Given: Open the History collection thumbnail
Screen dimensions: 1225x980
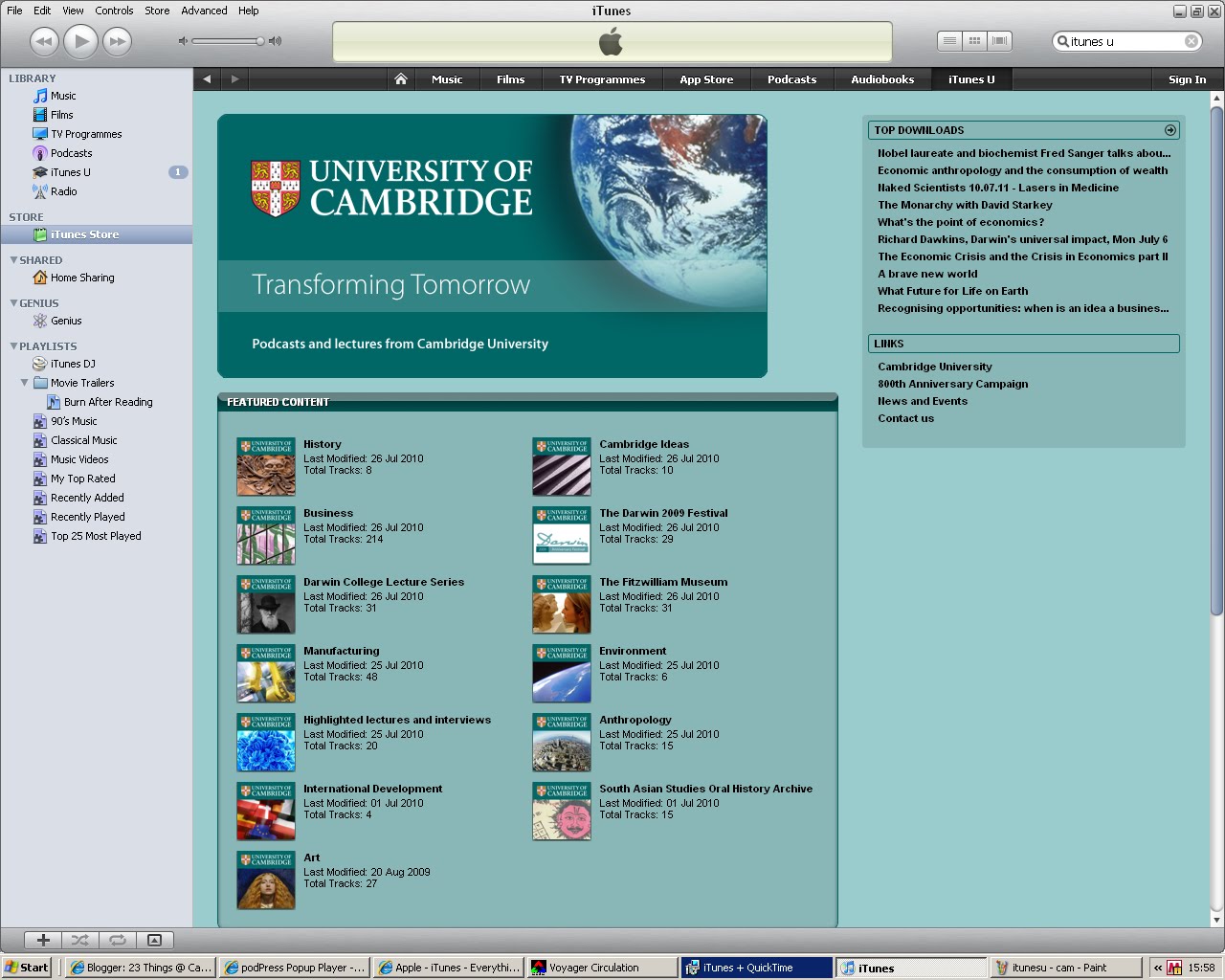Looking at the screenshot, I should tap(266, 467).
